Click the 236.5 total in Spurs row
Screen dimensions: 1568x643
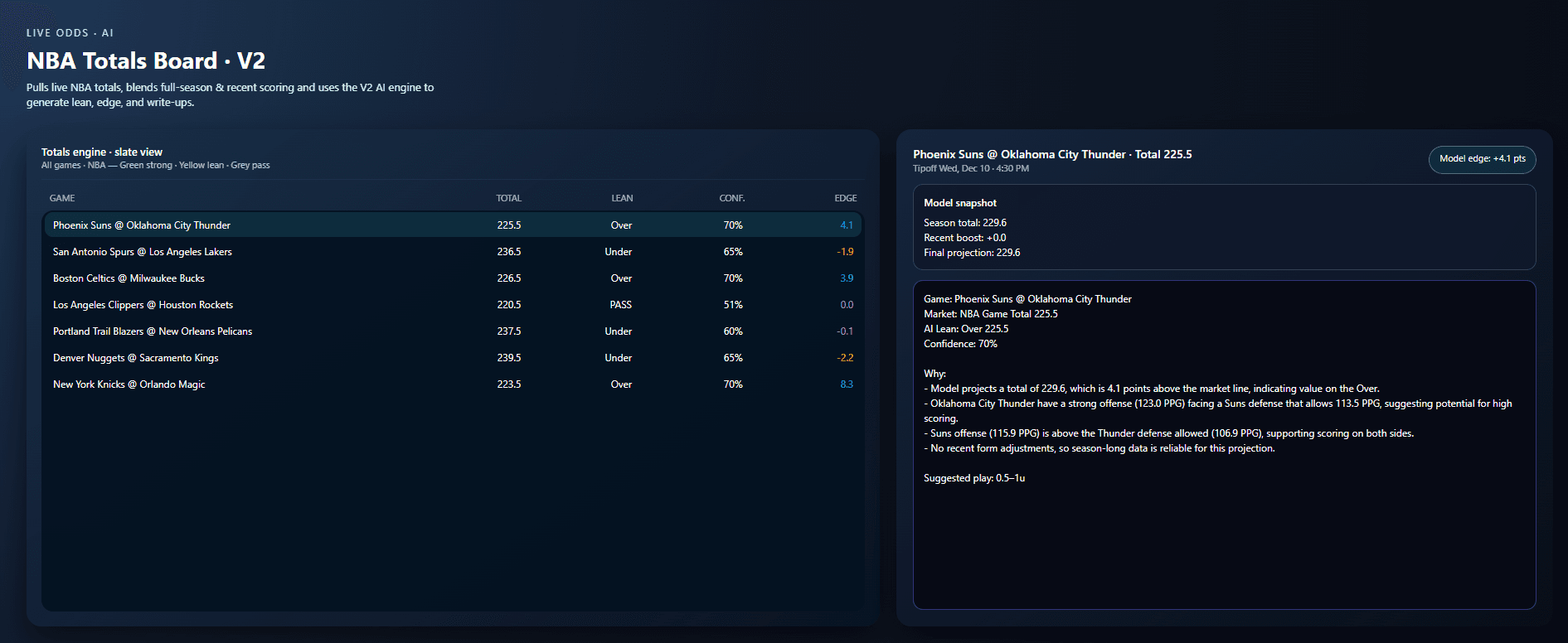[509, 252]
